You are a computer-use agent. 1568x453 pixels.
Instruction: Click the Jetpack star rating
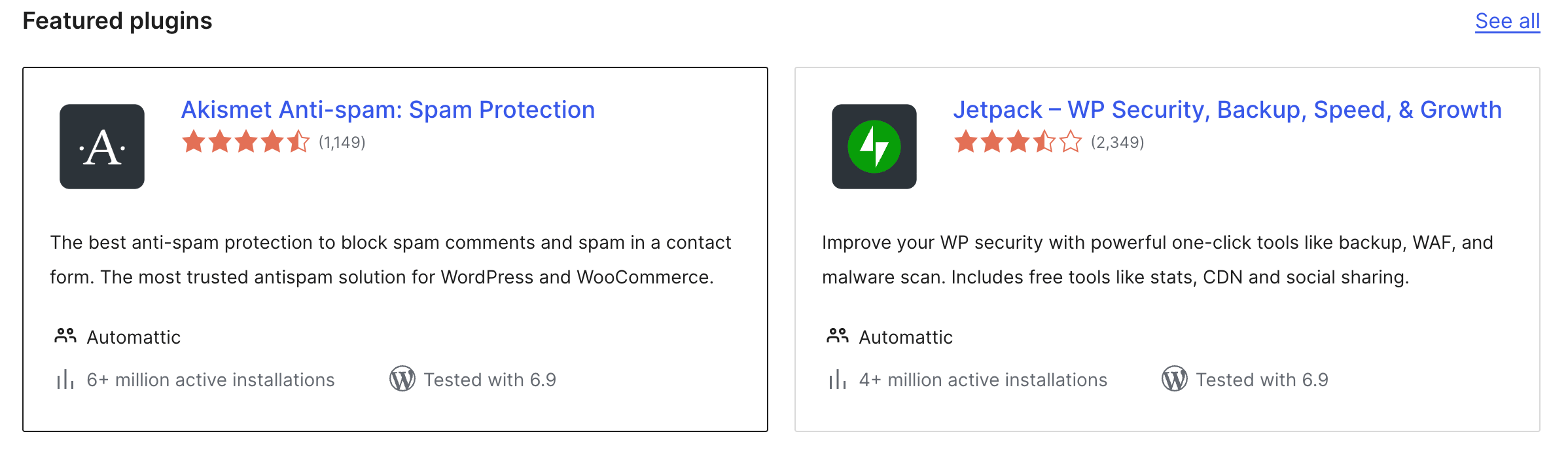point(1018,141)
